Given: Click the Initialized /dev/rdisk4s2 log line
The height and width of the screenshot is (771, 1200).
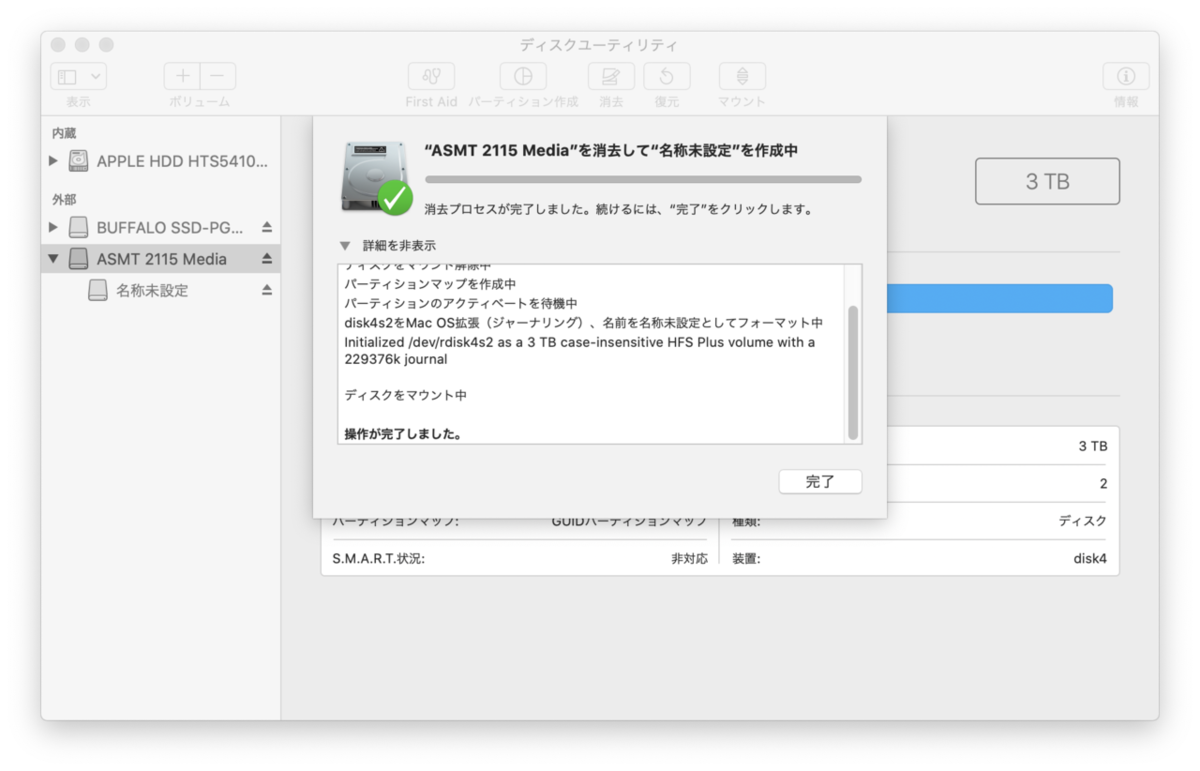Looking at the screenshot, I should pos(580,350).
